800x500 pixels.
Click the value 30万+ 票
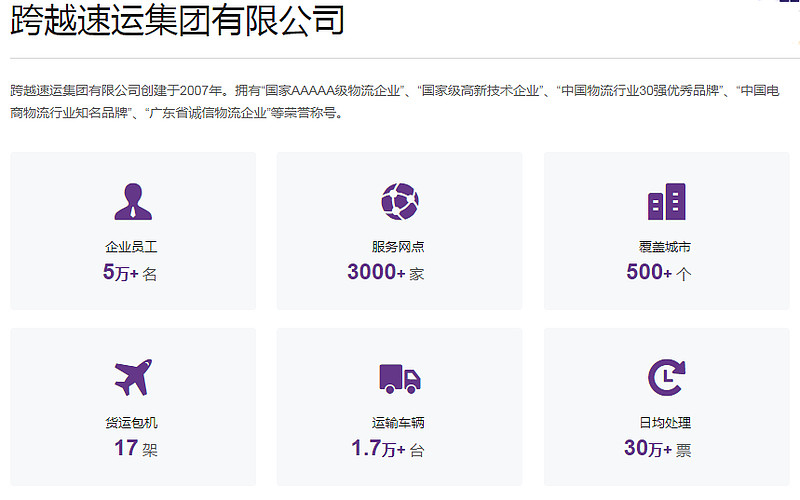coord(658,448)
